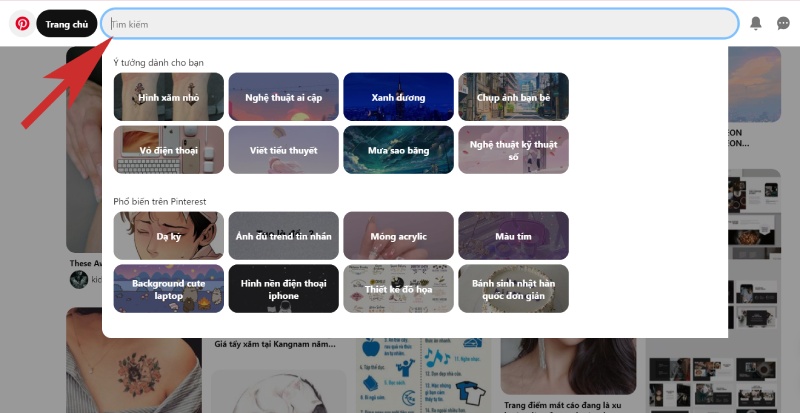Click the Pinterest logo icon
The image size is (800, 413).
[22, 23]
